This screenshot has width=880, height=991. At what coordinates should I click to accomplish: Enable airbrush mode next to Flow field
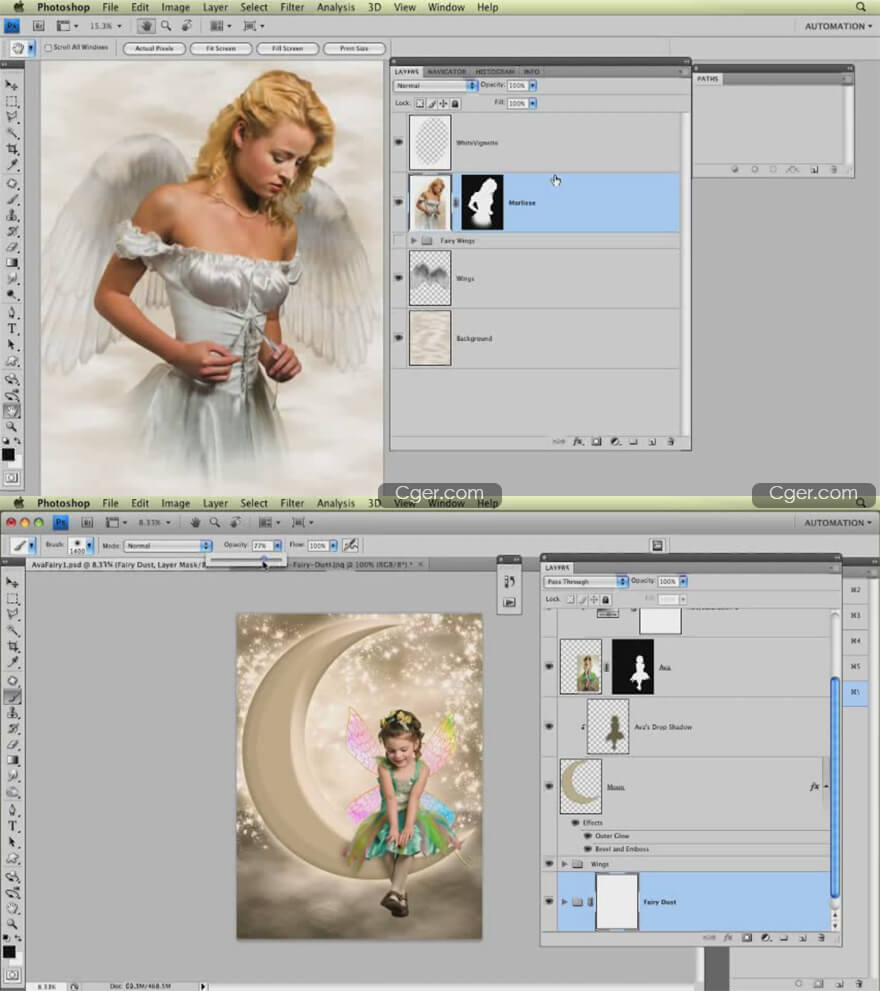351,546
